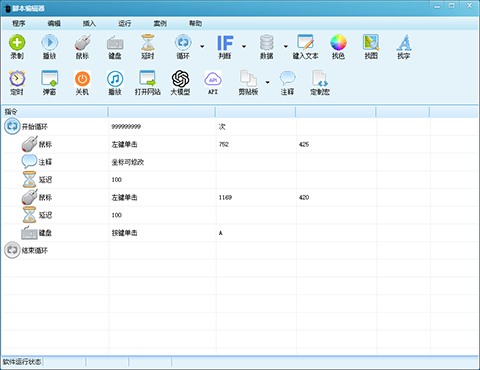Viewport: 480px width, 370px height.
Task: Click the 弹窗 popup window icon
Action: (50, 79)
